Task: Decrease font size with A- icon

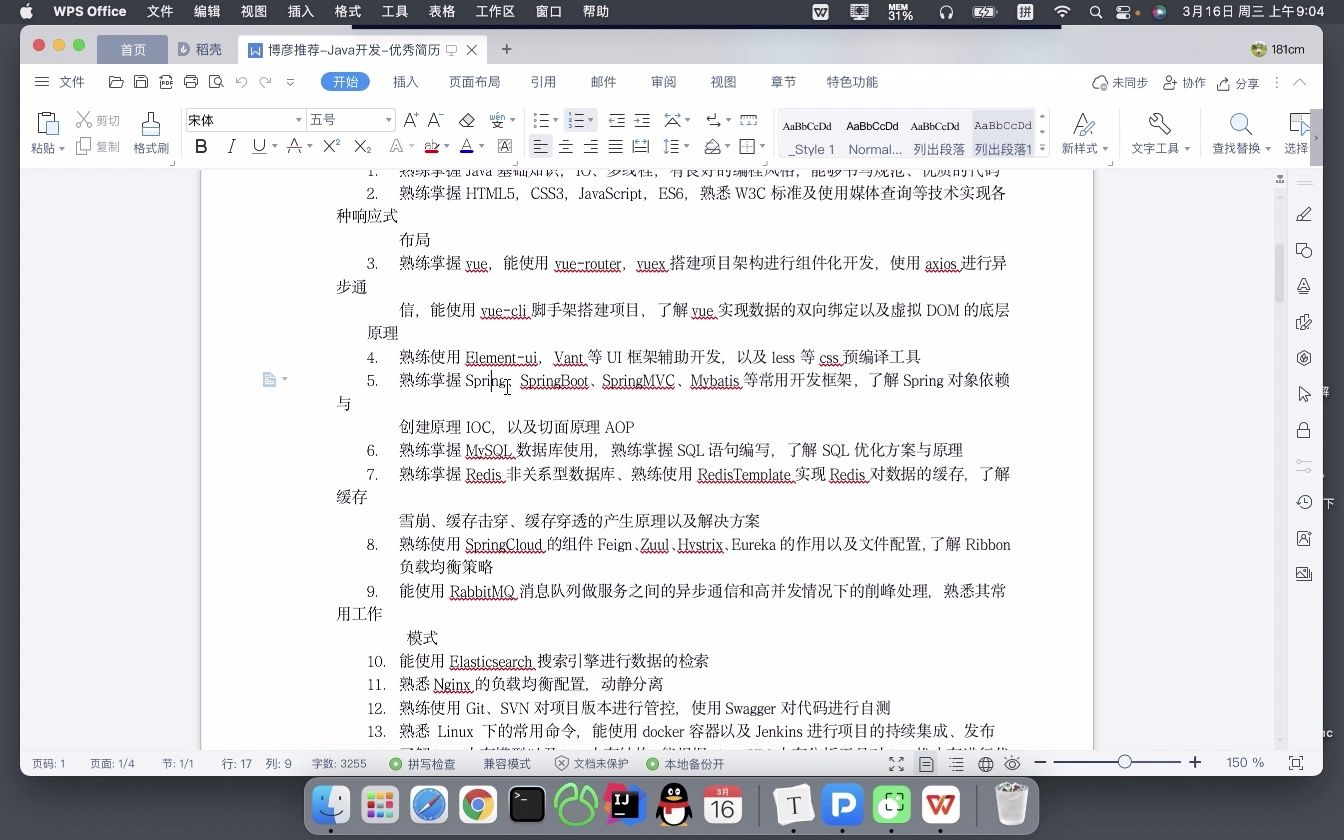Action: coord(435,120)
